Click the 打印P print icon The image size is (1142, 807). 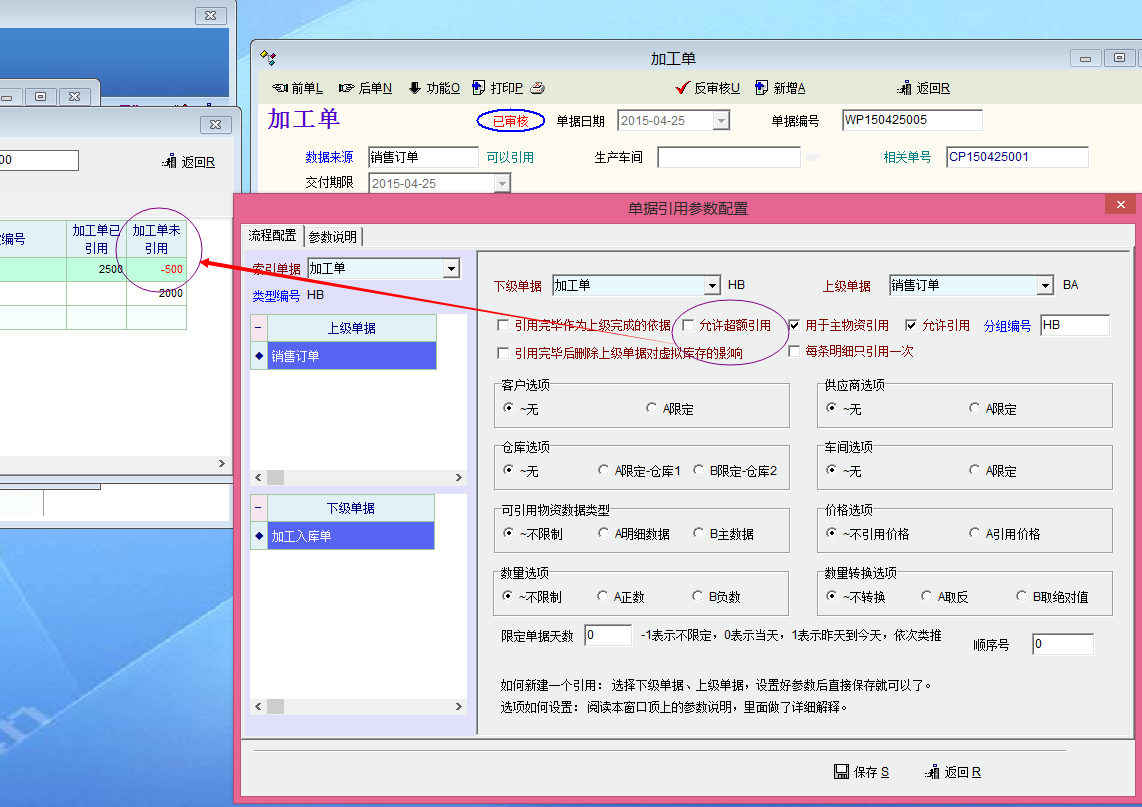click(x=479, y=88)
